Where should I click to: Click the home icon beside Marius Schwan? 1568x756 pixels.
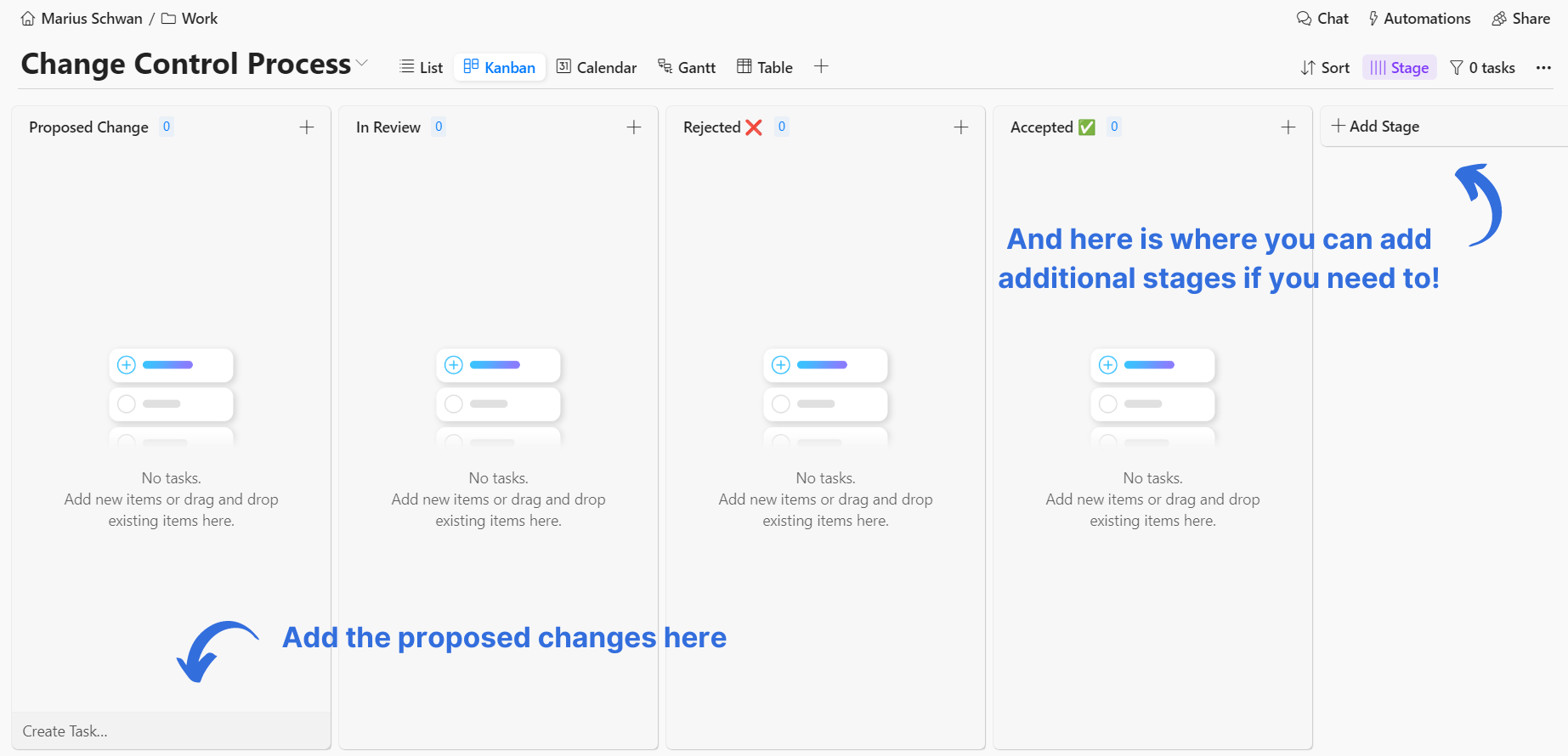coord(28,19)
